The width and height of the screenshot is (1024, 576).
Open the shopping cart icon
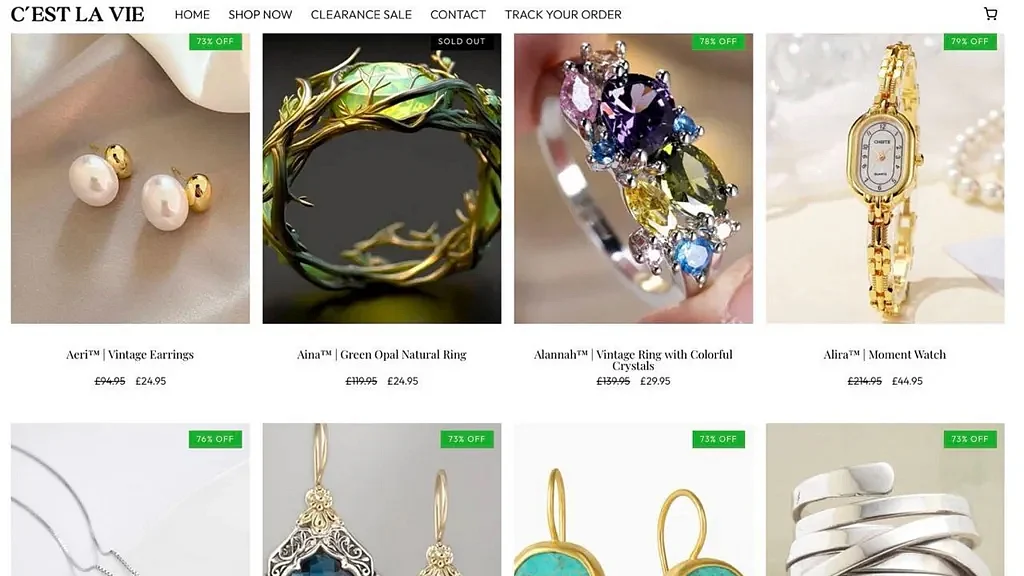(990, 14)
